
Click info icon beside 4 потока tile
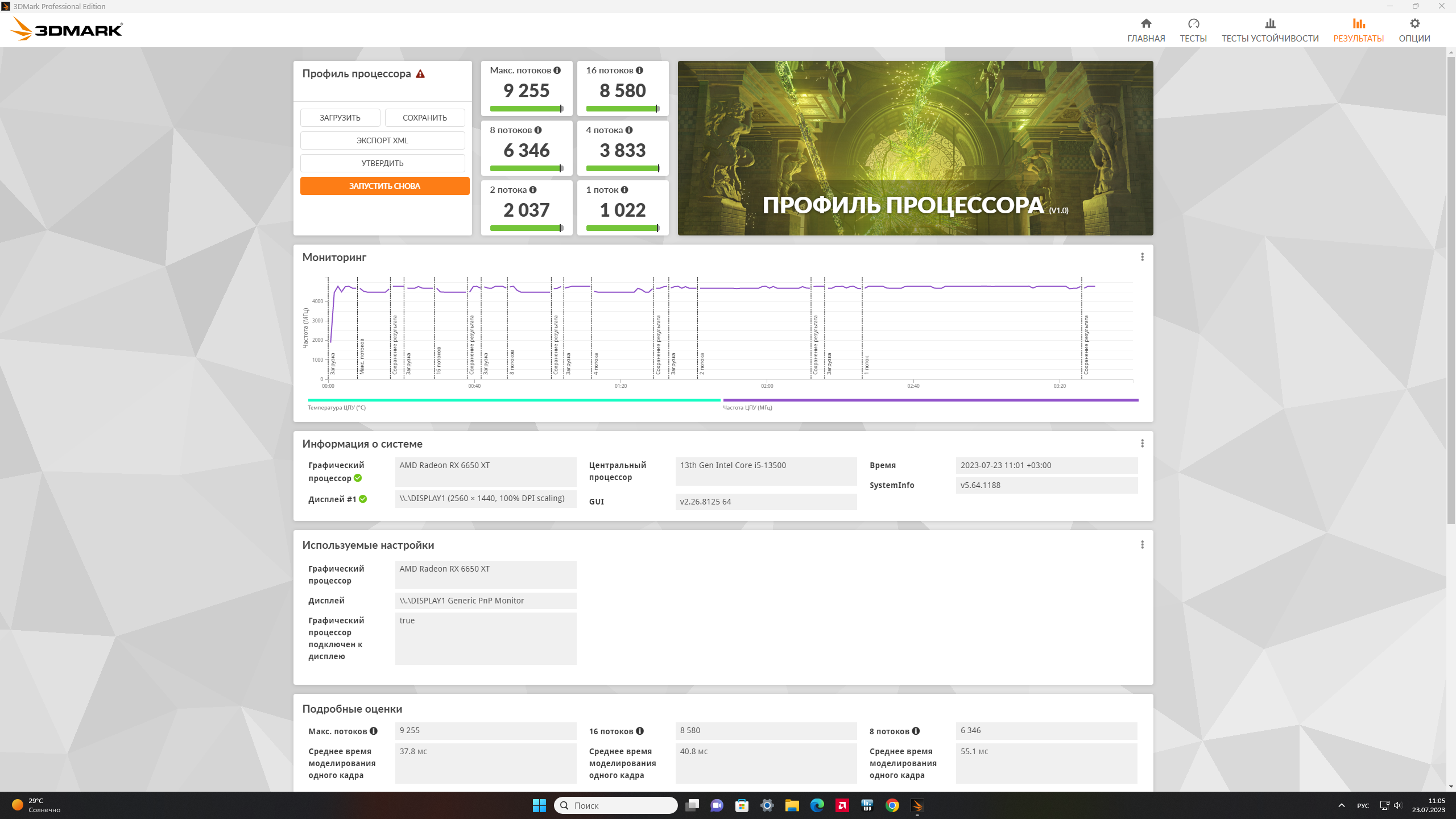(629, 130)
